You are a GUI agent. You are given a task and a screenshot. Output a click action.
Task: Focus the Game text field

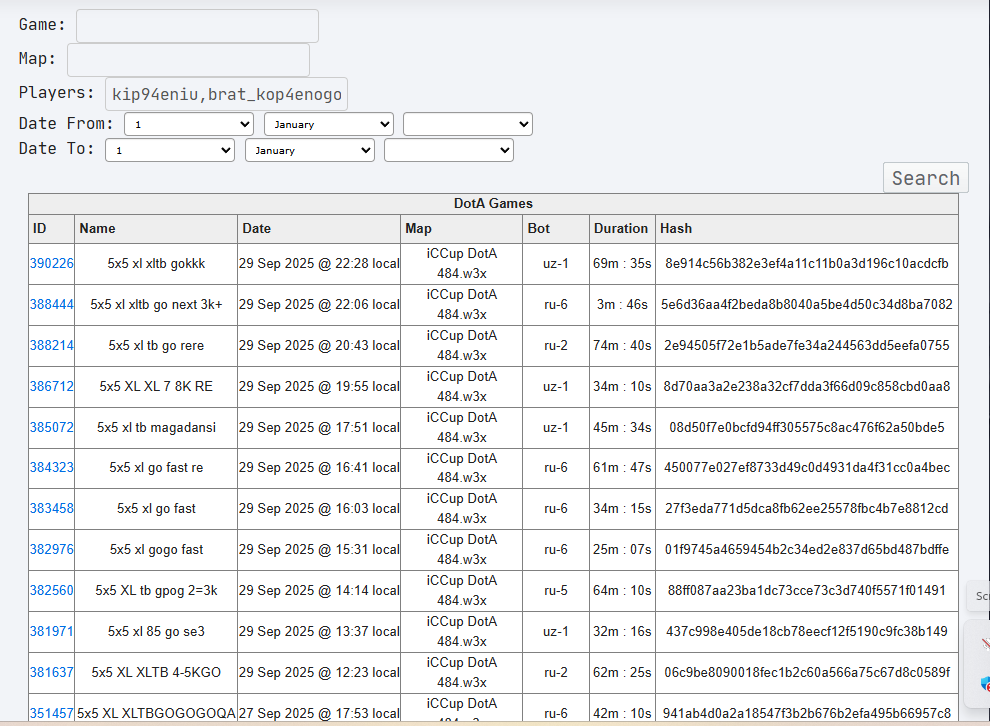[197, 26]
